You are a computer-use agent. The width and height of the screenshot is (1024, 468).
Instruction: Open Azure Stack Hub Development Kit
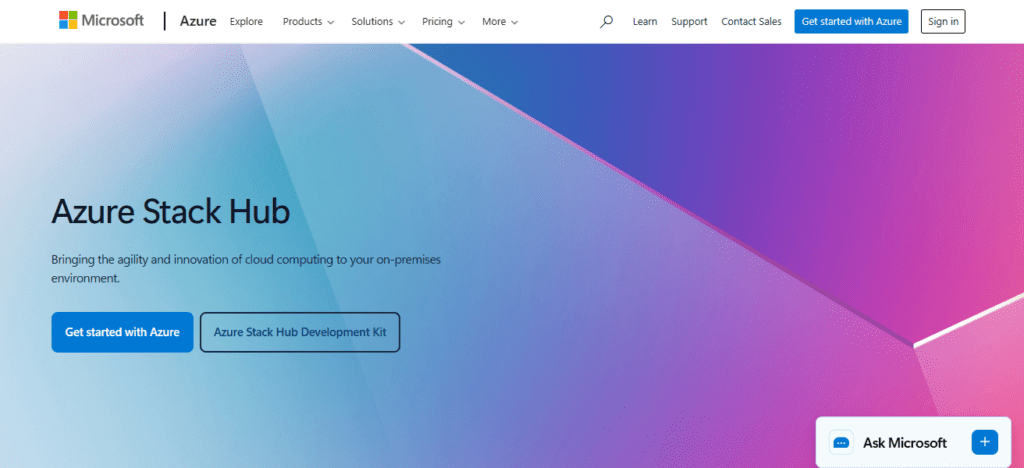300,332
